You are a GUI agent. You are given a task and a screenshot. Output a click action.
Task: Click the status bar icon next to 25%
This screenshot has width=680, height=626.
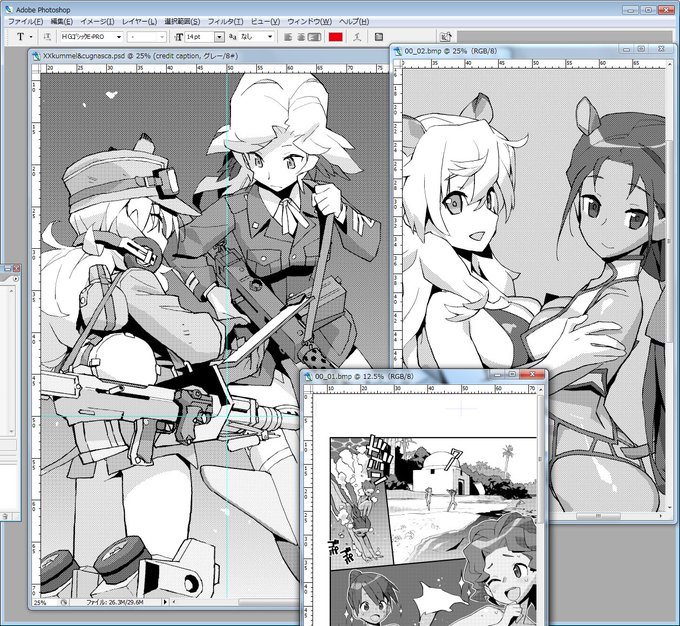(x=63, y=602)
